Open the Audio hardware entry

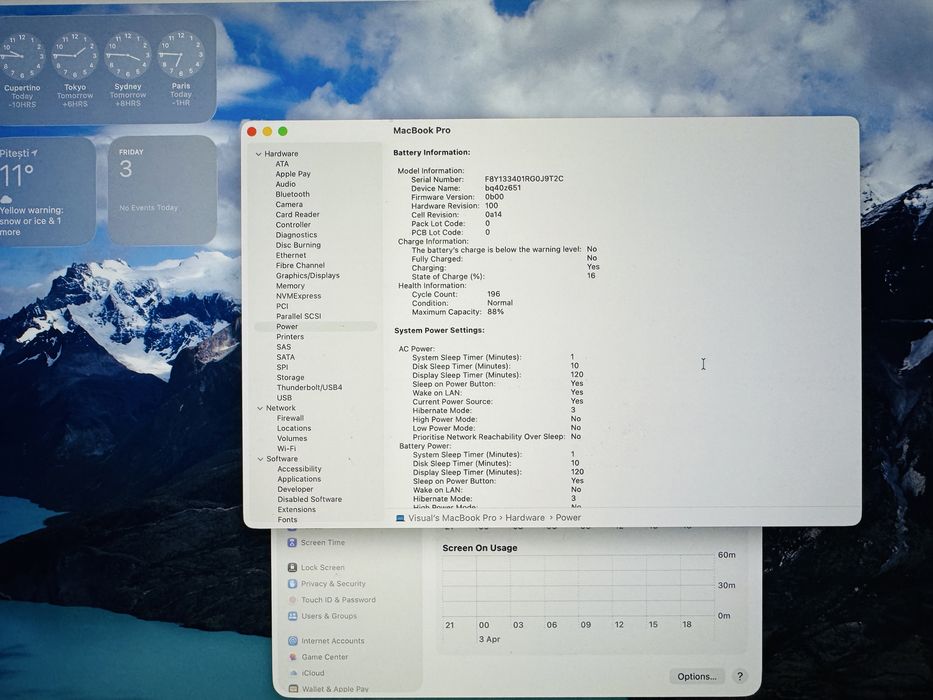coord(286,184)
